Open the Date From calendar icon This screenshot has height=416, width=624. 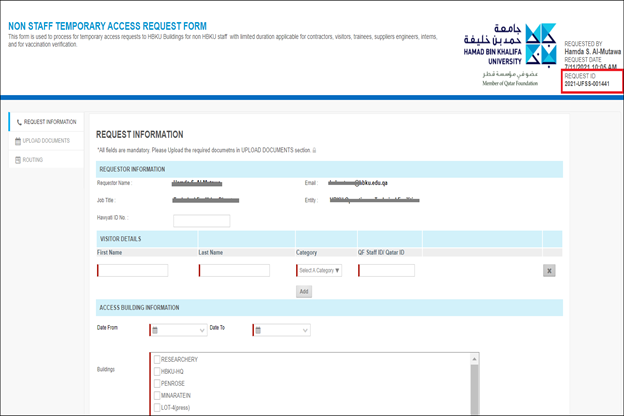point(155,330)
